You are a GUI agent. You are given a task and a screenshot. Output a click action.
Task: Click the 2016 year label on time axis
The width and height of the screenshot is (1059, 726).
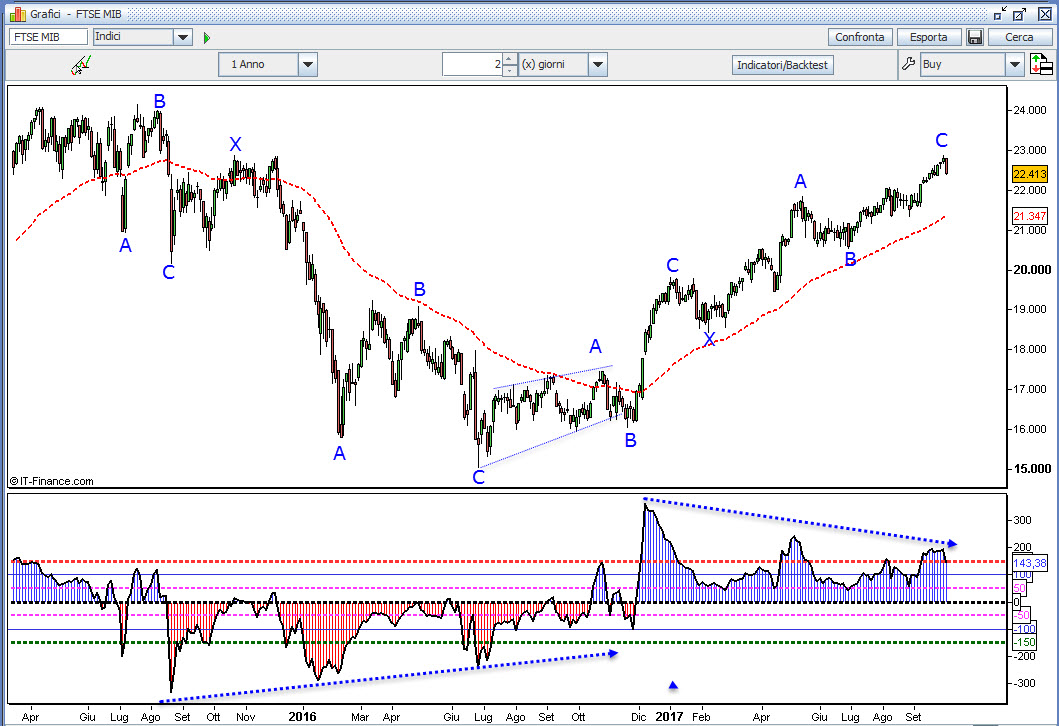pos(302,717)
